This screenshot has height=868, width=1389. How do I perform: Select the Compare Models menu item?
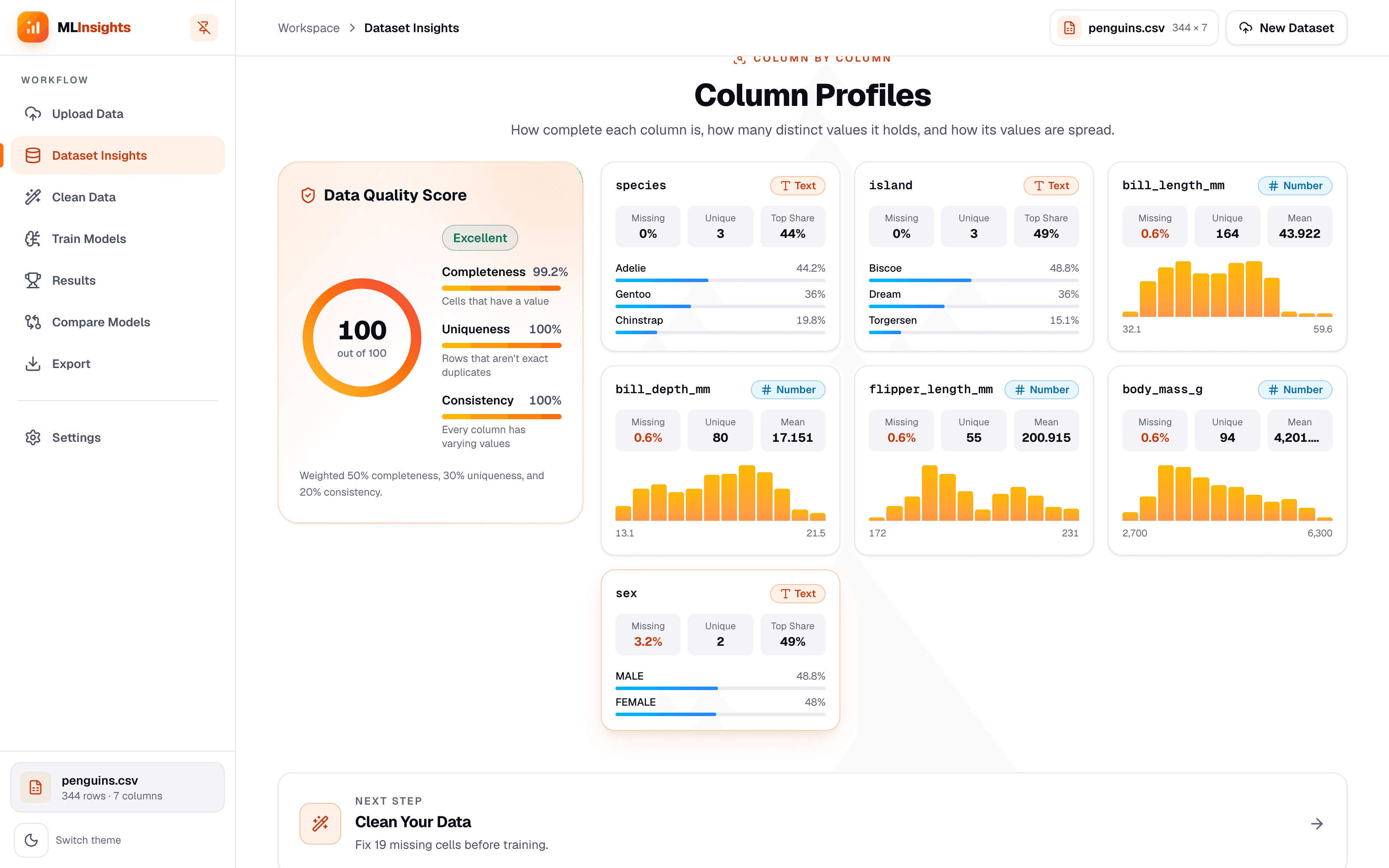(118, 322)
